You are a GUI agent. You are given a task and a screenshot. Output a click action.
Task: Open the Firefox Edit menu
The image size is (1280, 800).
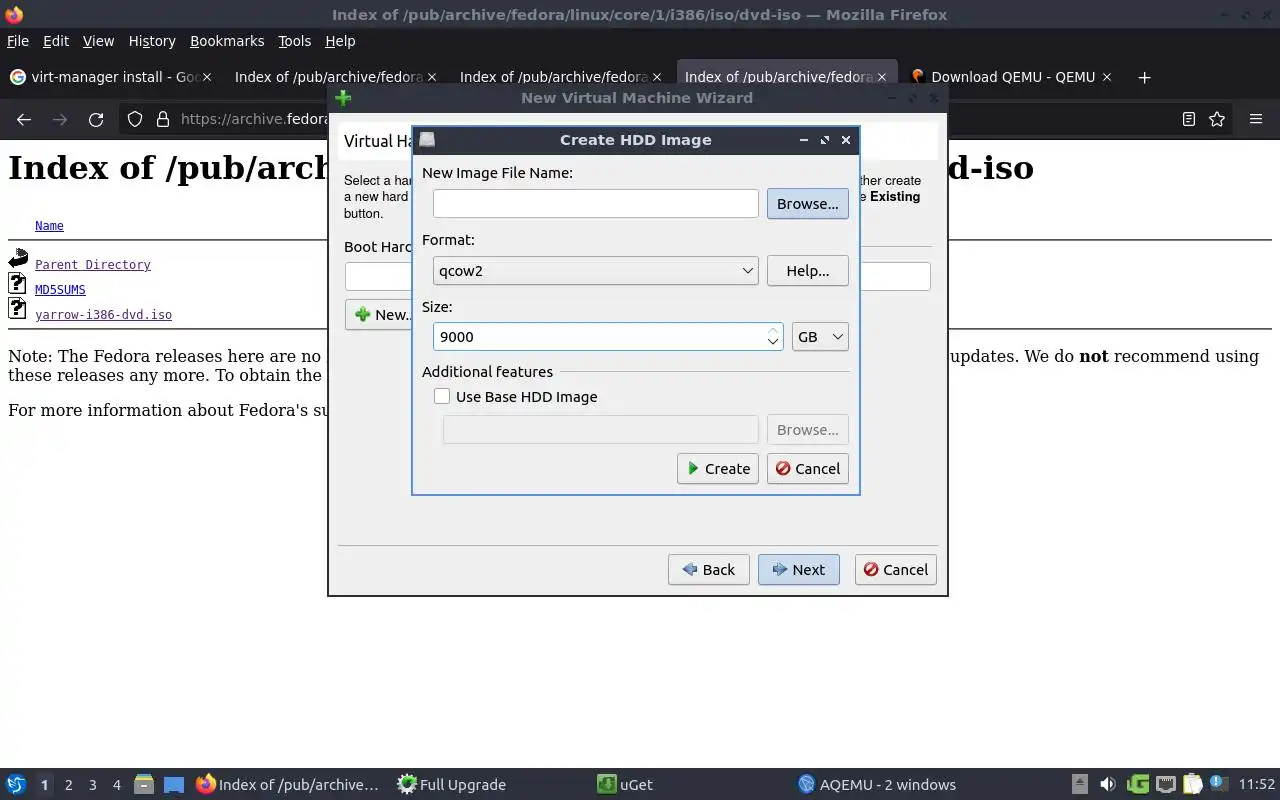56,41
